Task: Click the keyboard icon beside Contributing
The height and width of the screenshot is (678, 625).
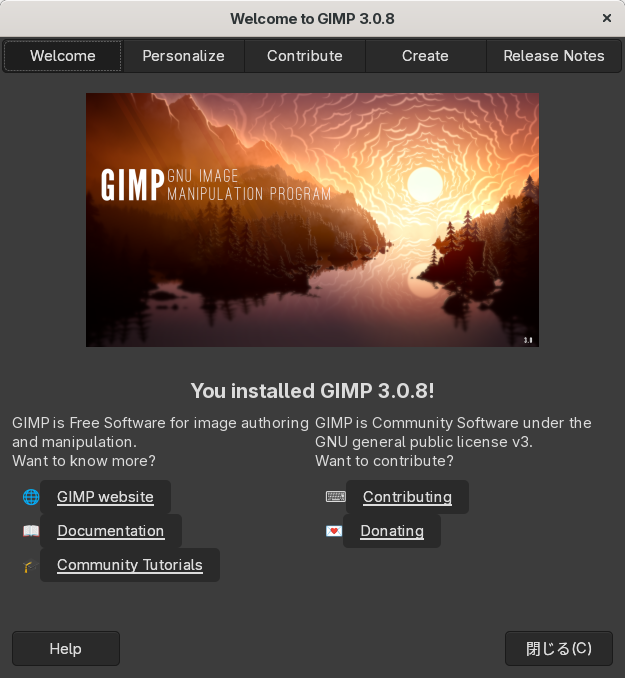Action: click(x=335, y=496)
